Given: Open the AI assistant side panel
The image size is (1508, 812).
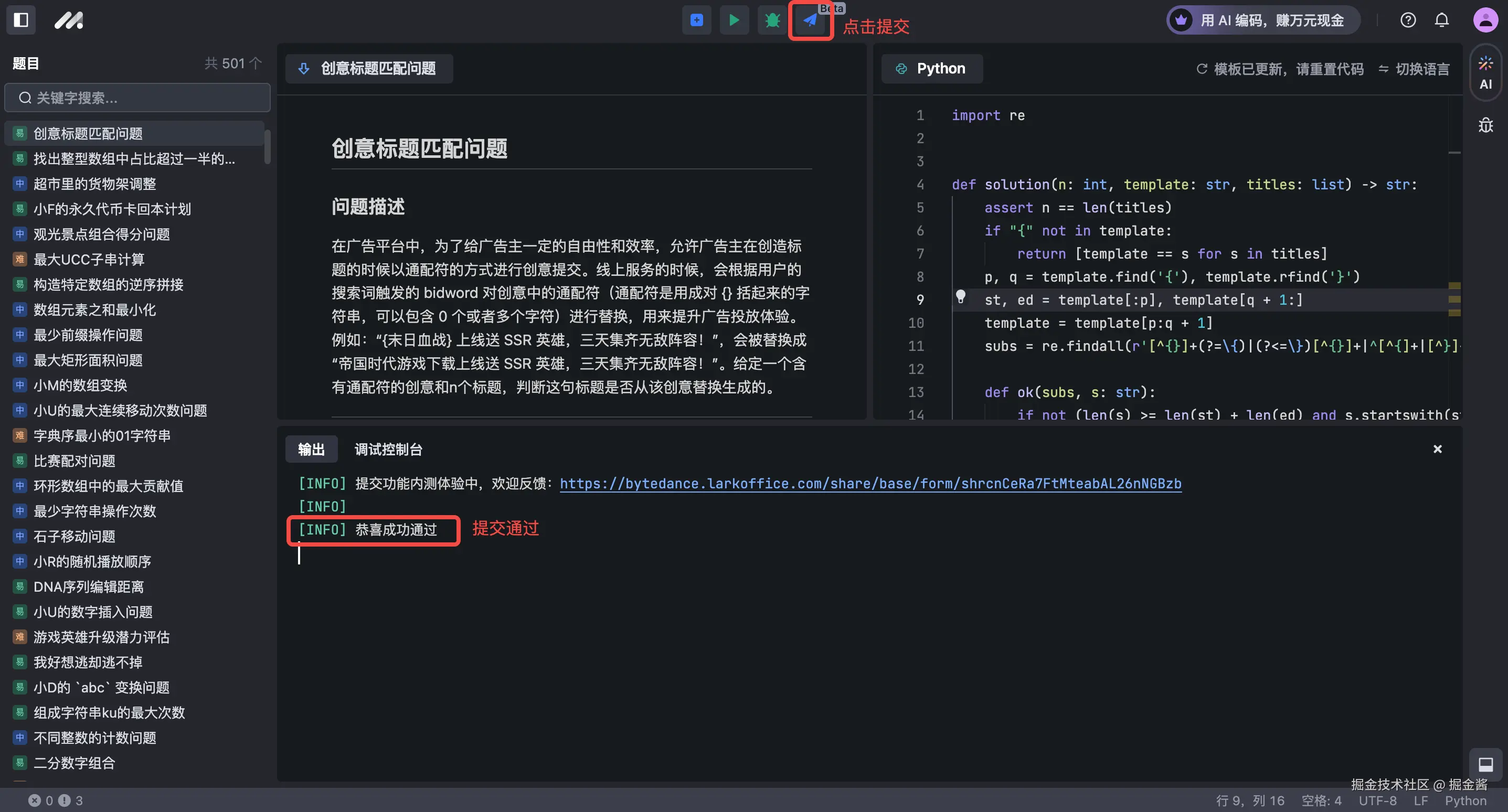Looking at the screenshot, I should pos(1485,72).
